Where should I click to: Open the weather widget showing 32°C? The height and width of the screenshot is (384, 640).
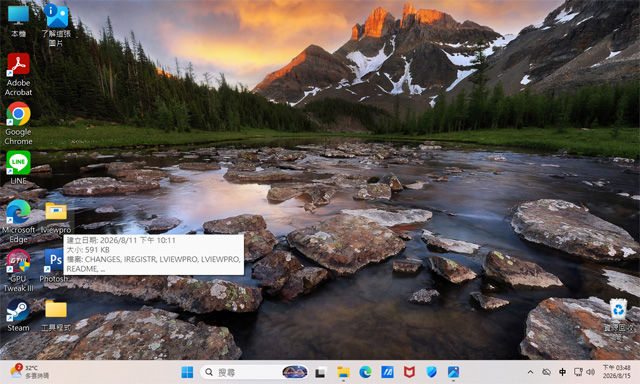30,372
